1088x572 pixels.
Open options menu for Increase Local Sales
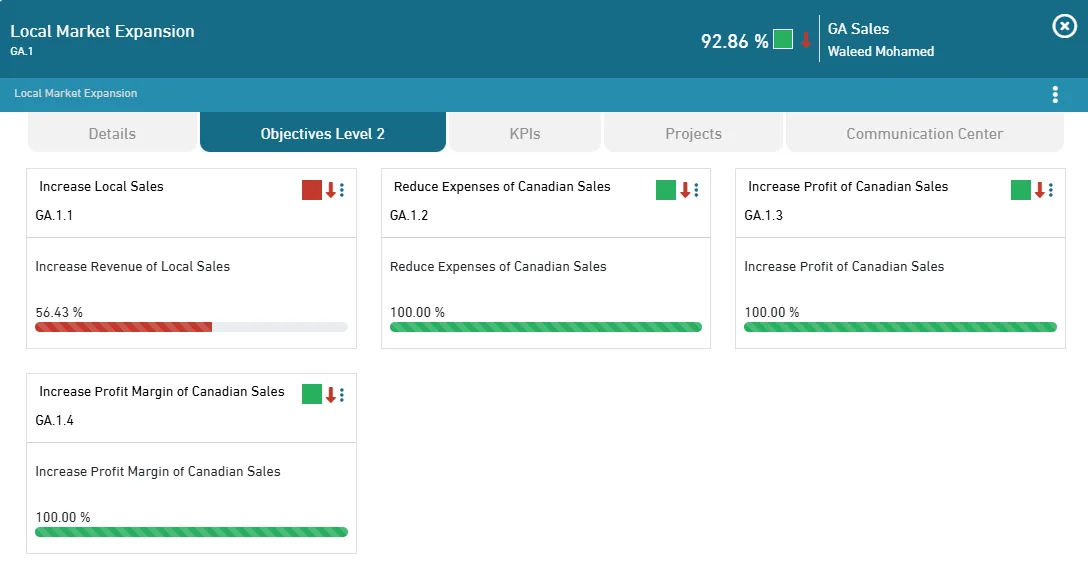(342, 190)
